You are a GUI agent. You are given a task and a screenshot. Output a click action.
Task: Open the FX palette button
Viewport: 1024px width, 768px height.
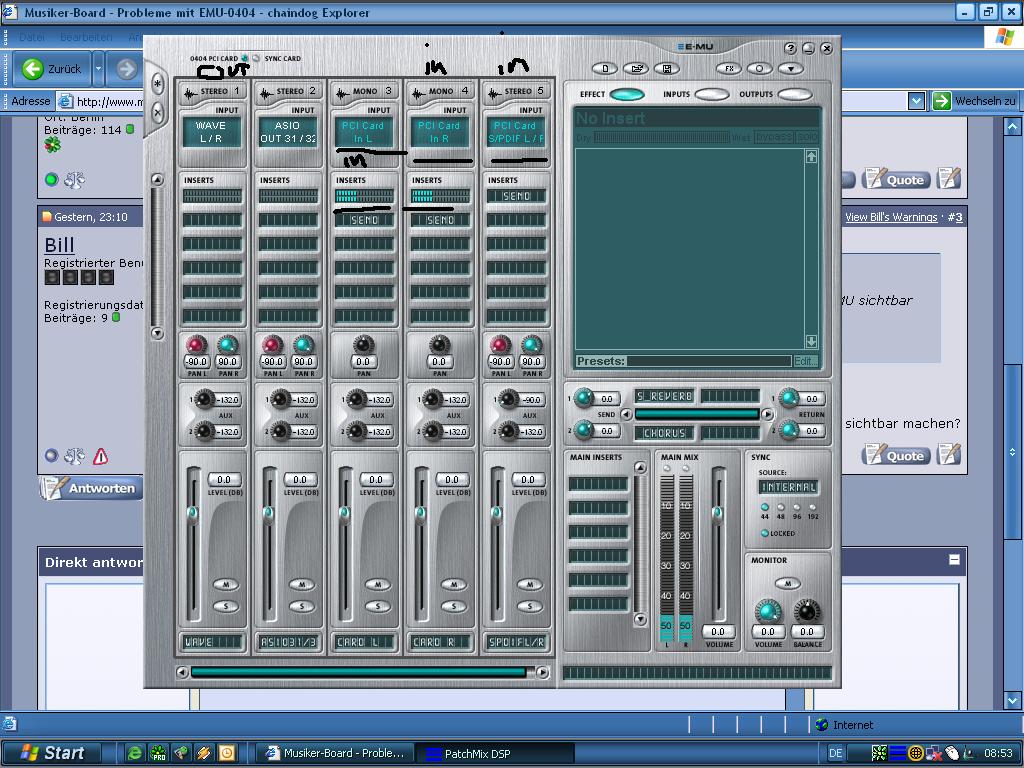(729, 69)
